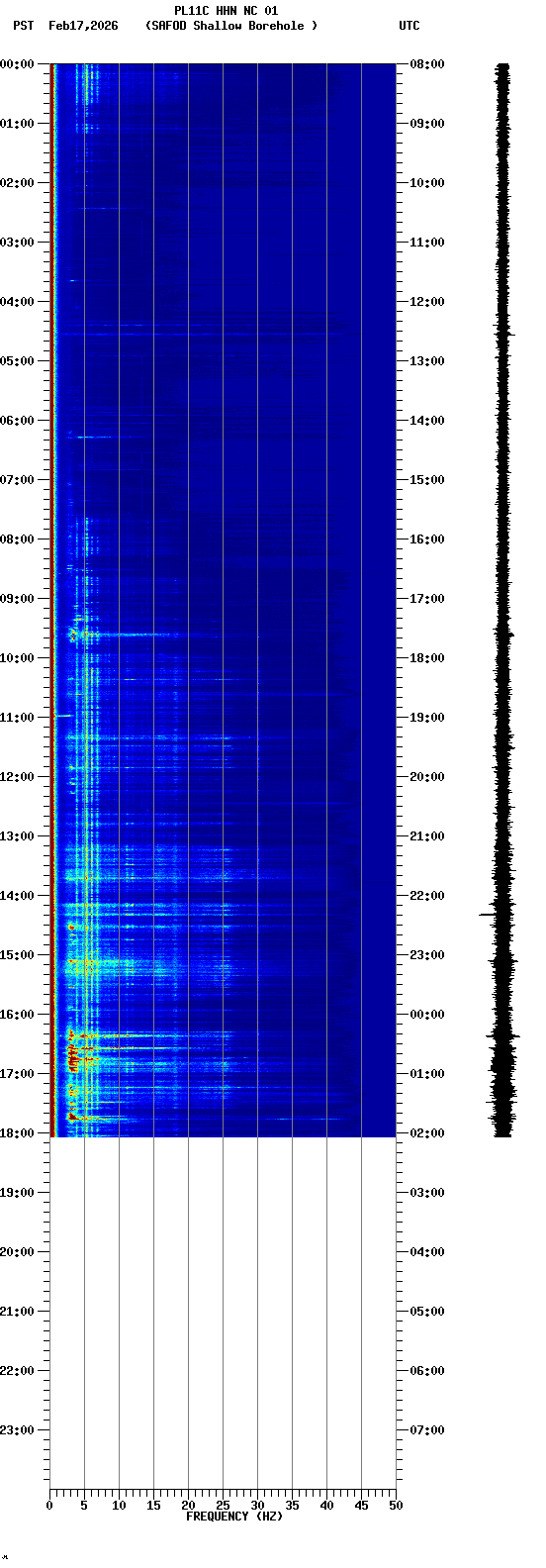Click the 00:00 label on the PST axis
The image size is (546, 1568).
(x=19, y=64)
